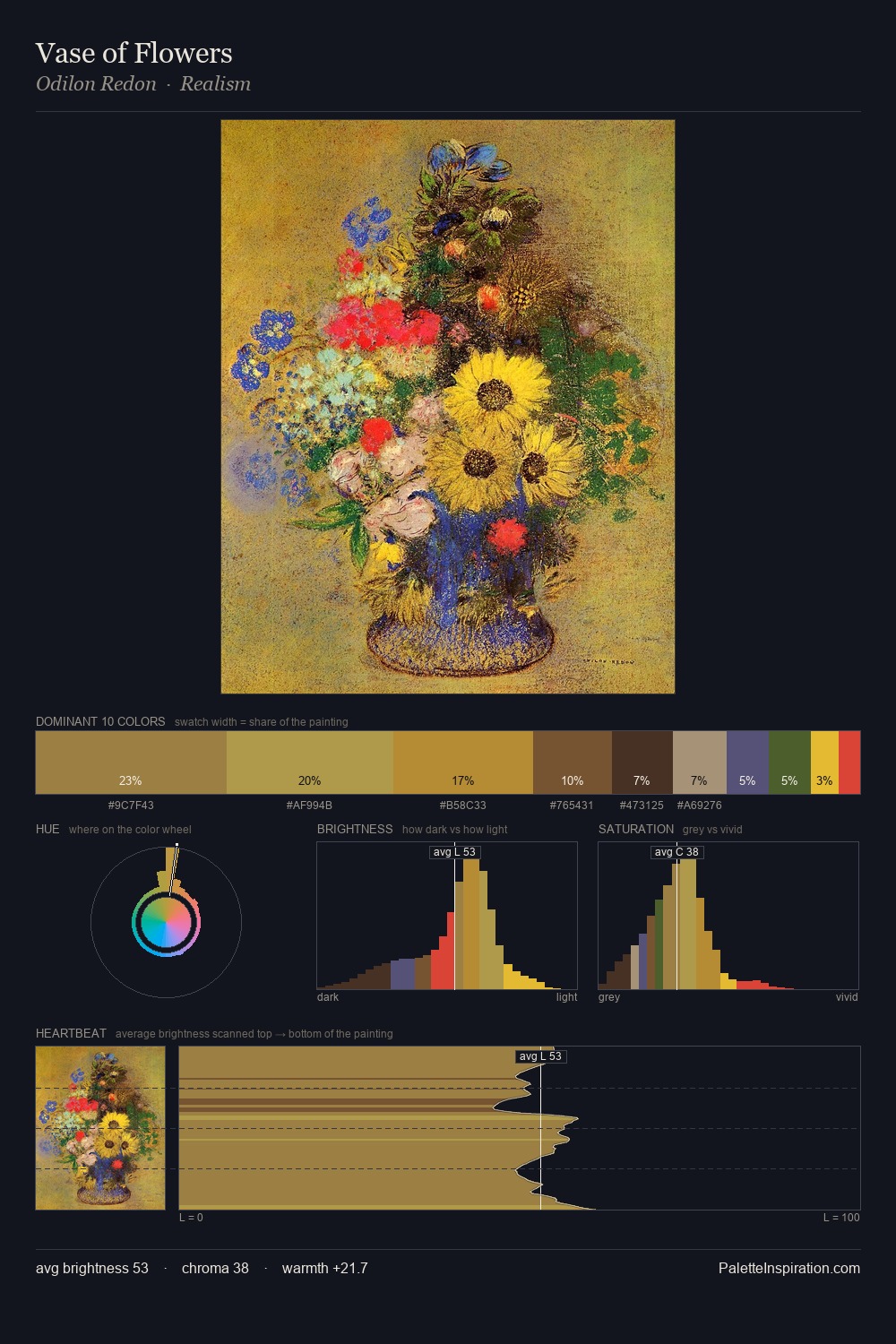Open the PaletteInspiration.com link
Image resolution: width=896 pixels, height=1344 pixels.
(x=789, y=1268)
